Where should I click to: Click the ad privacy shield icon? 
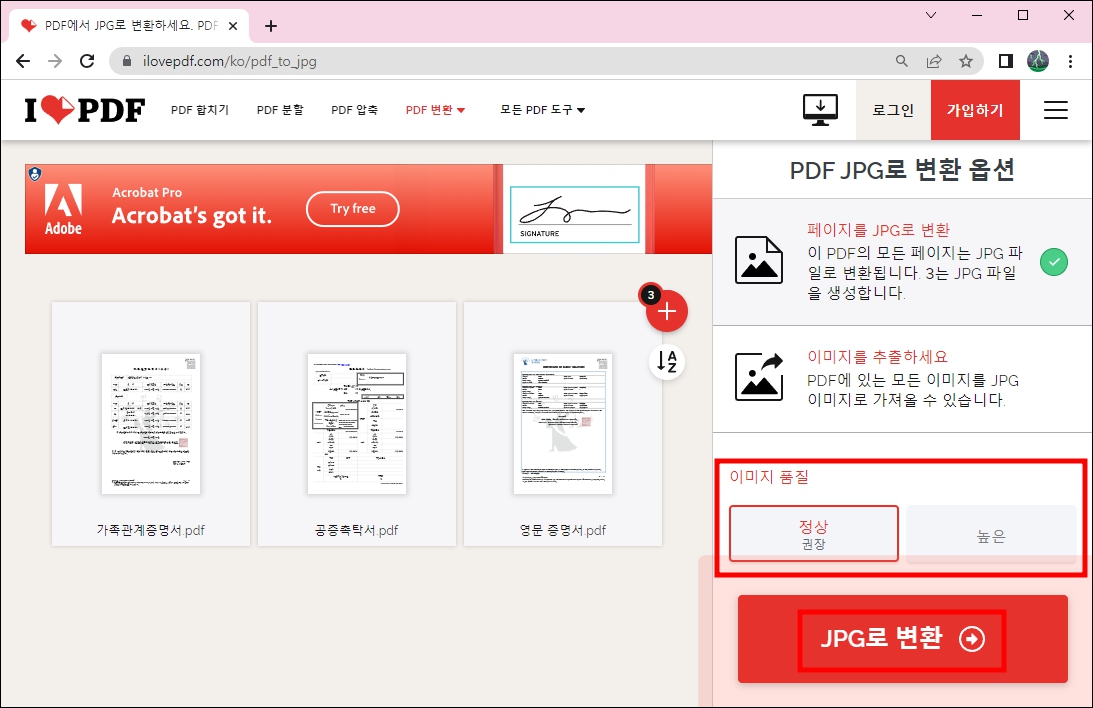click(x=35, y=174)
